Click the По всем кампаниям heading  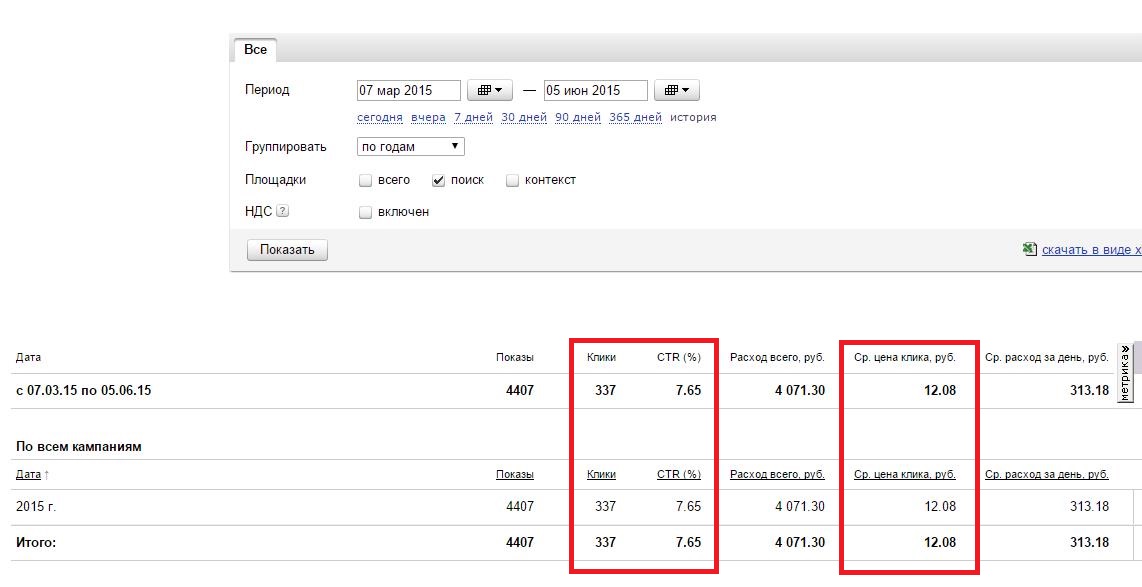79,446
